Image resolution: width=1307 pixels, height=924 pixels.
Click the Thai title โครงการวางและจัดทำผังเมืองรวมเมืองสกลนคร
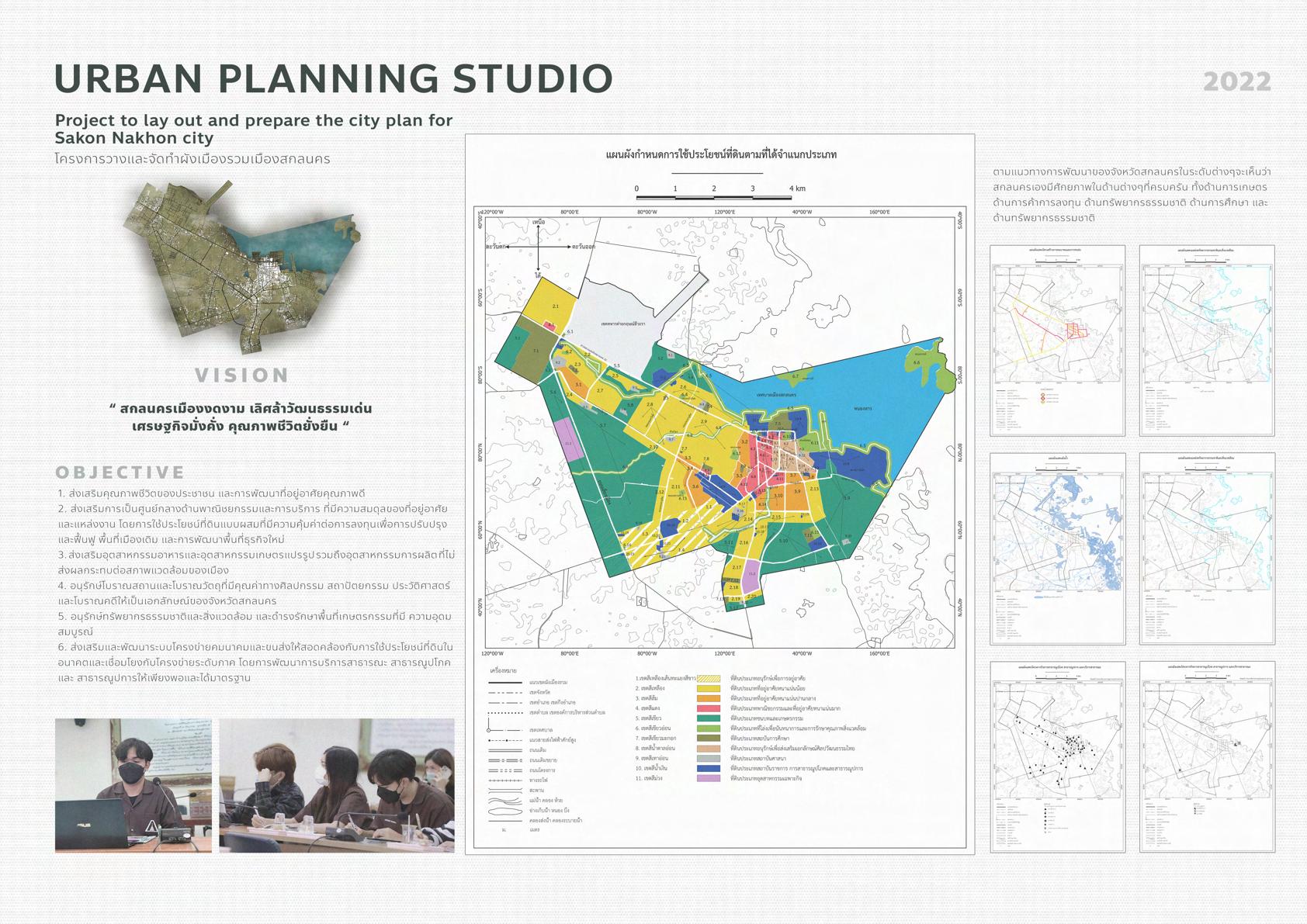pyautogui.click(x=192, y=159)
